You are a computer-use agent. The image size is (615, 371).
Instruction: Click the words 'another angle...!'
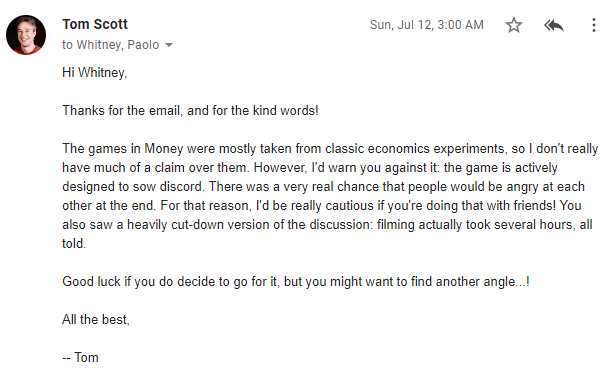click(482, 282)
